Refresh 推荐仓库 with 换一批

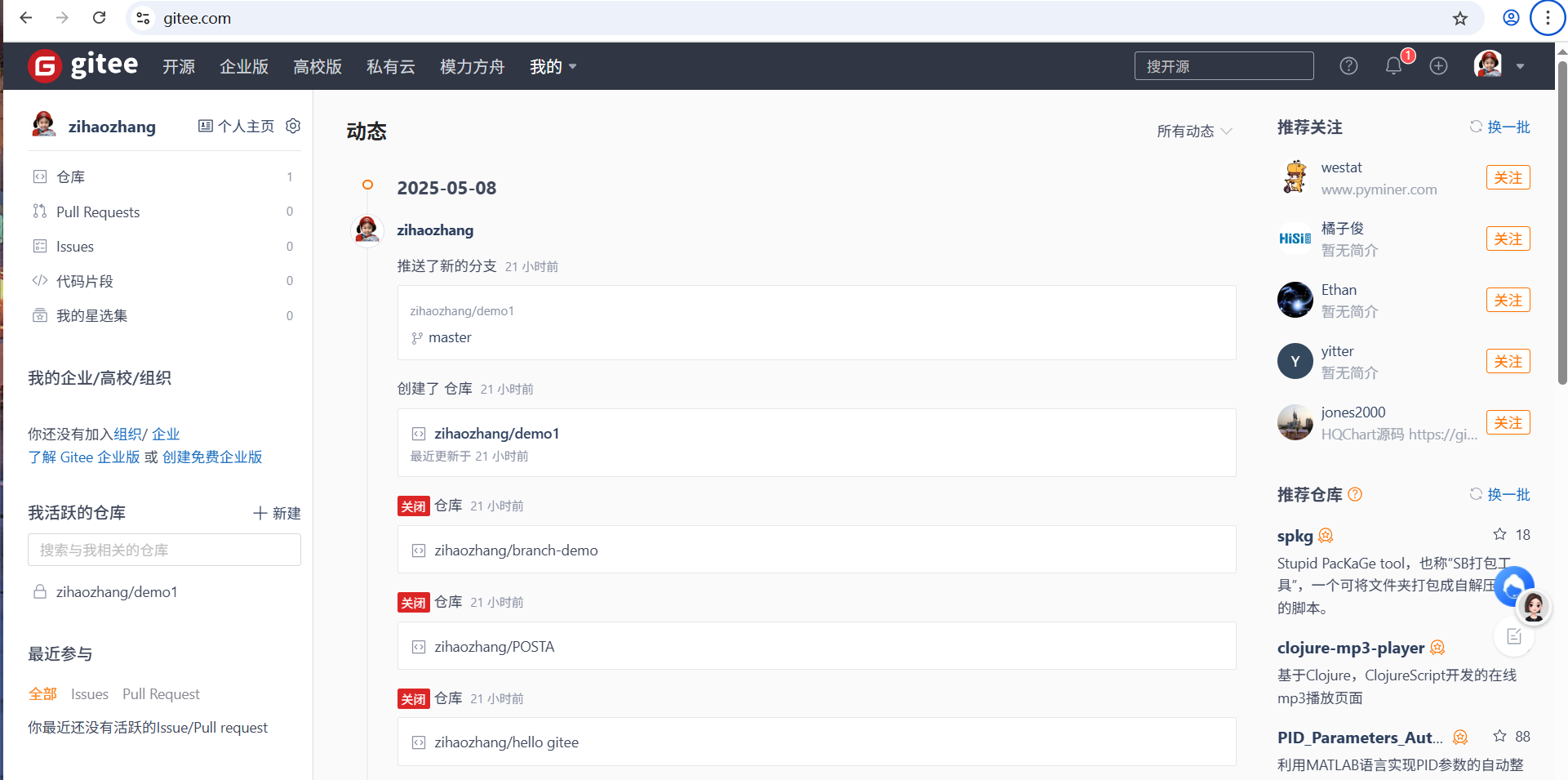pos(1500,494)
